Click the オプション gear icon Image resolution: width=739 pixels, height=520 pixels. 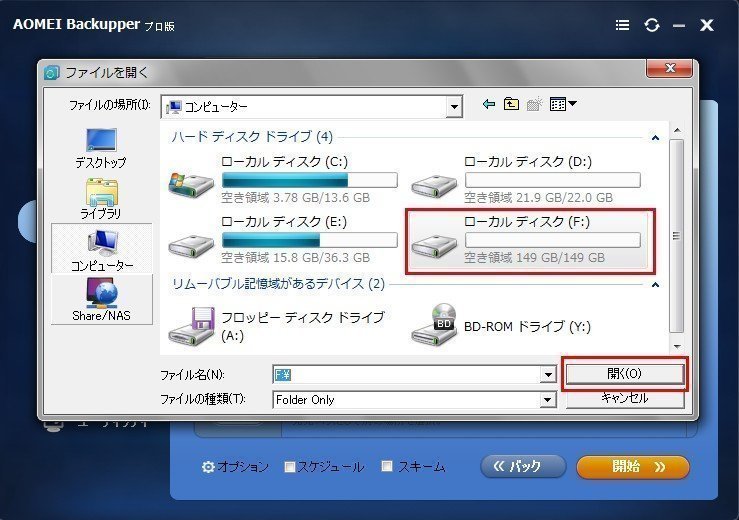pyautogui.click(x=208, y=467)
